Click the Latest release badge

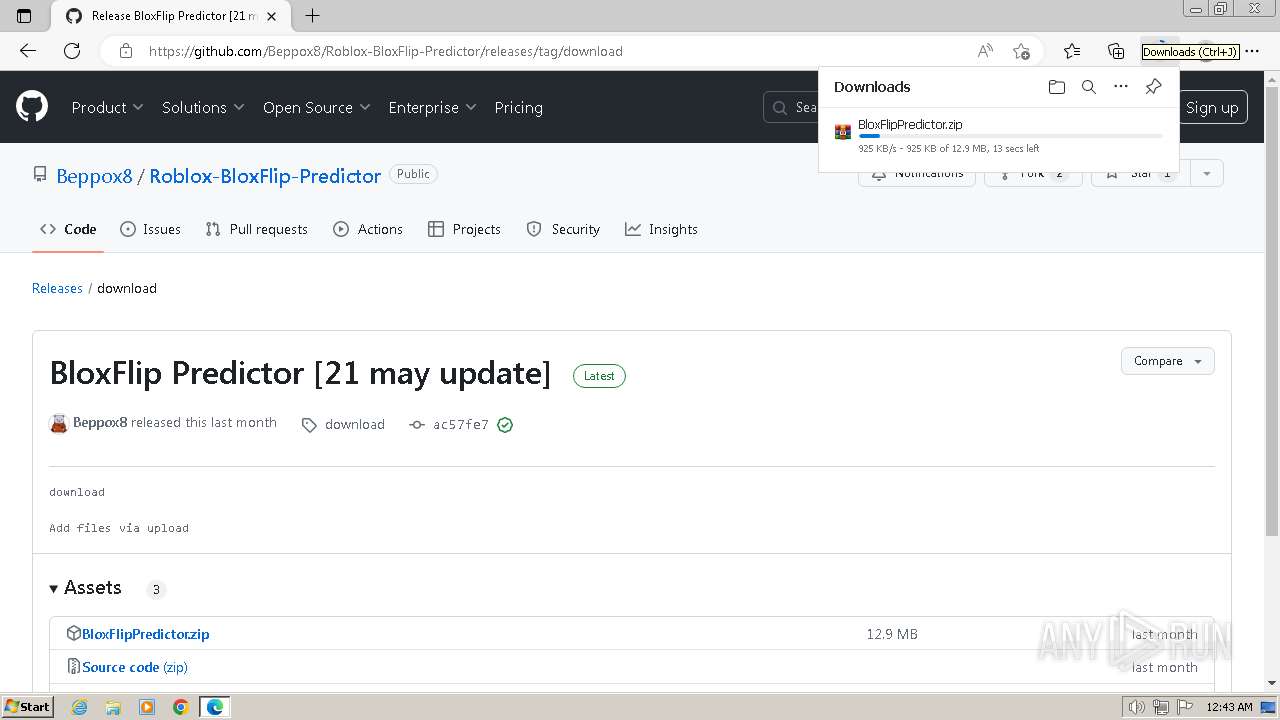click(x=599, y=376)
